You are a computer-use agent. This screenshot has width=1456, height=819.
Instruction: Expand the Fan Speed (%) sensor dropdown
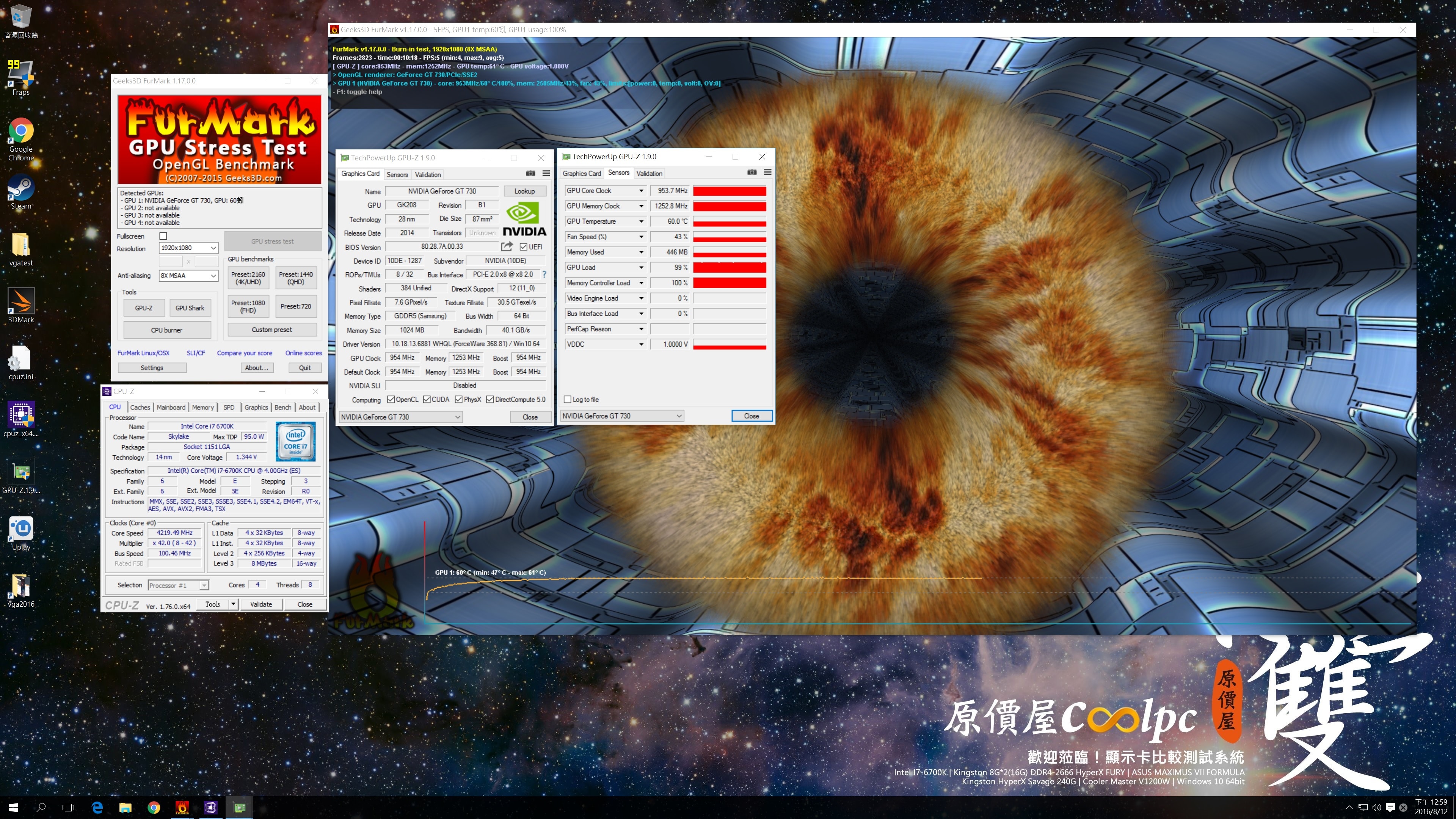pos(641,236)
